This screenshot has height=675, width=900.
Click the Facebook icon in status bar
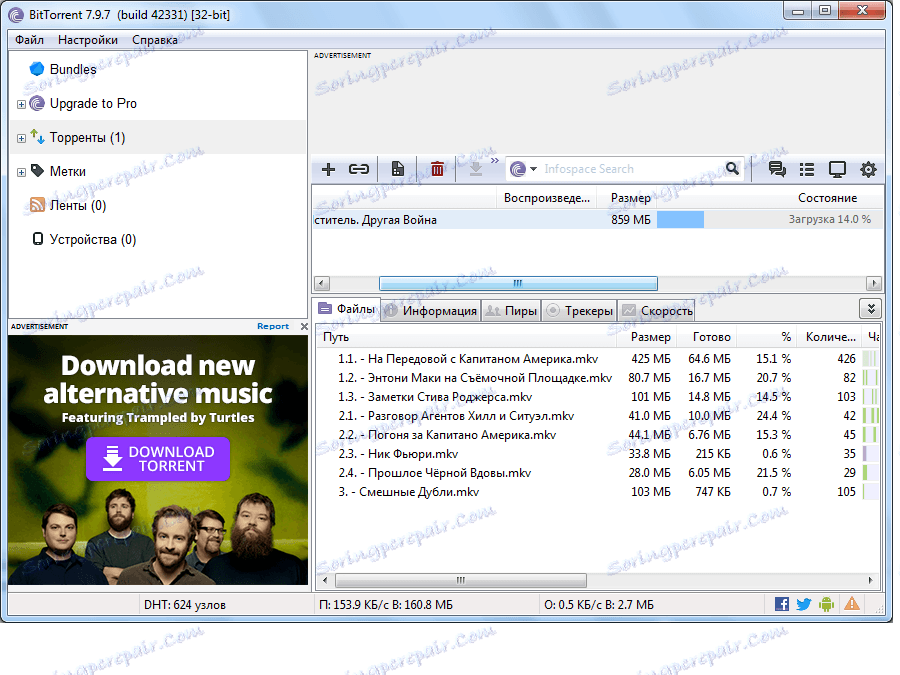point(781,604)
